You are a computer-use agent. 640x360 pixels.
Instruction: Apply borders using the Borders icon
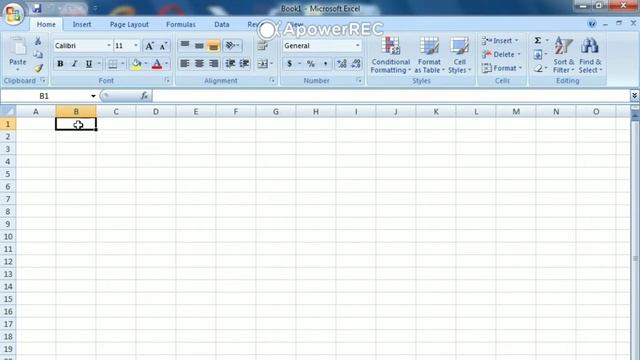112,64
